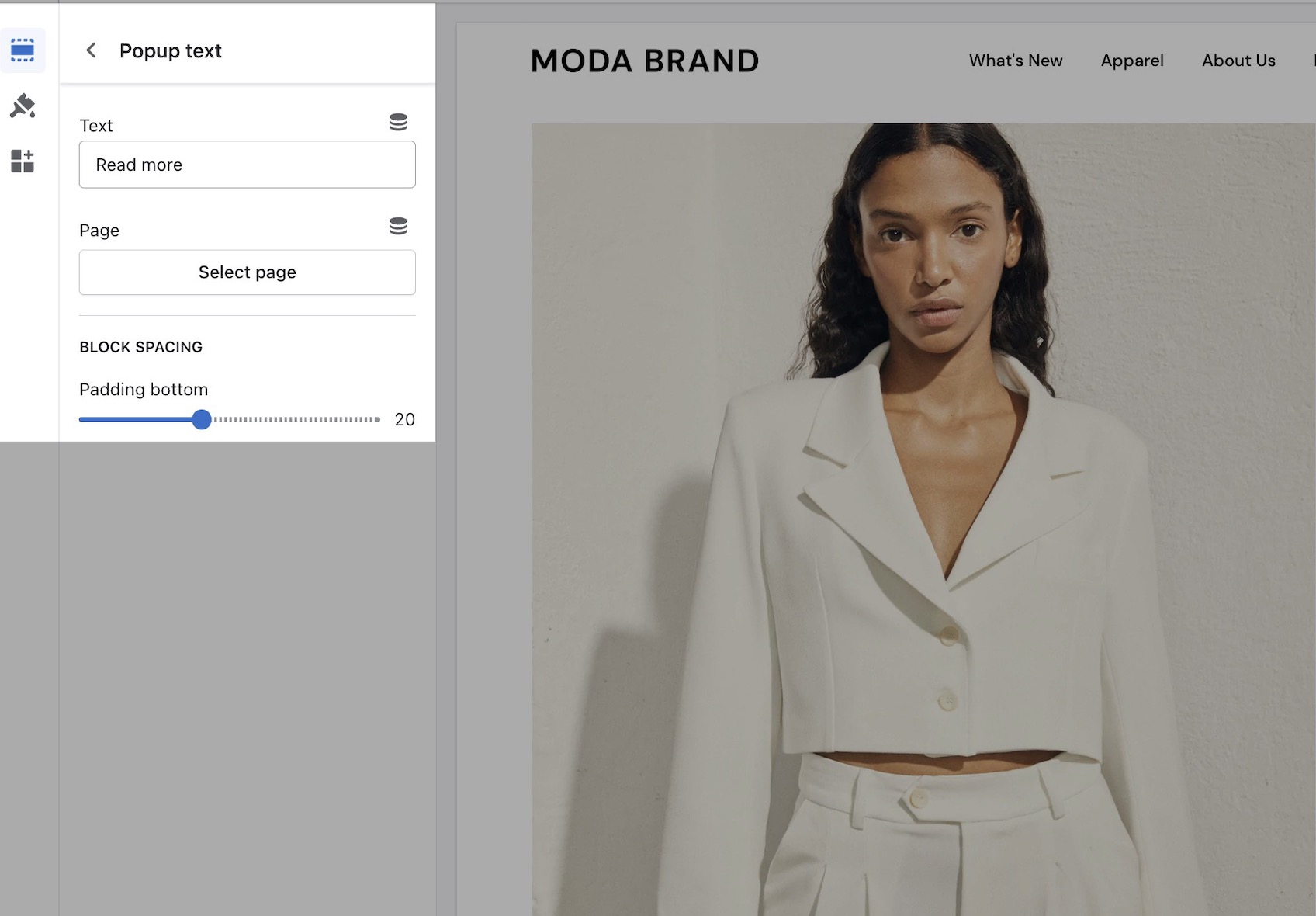Go back from Popup text panel

point(91,50)
